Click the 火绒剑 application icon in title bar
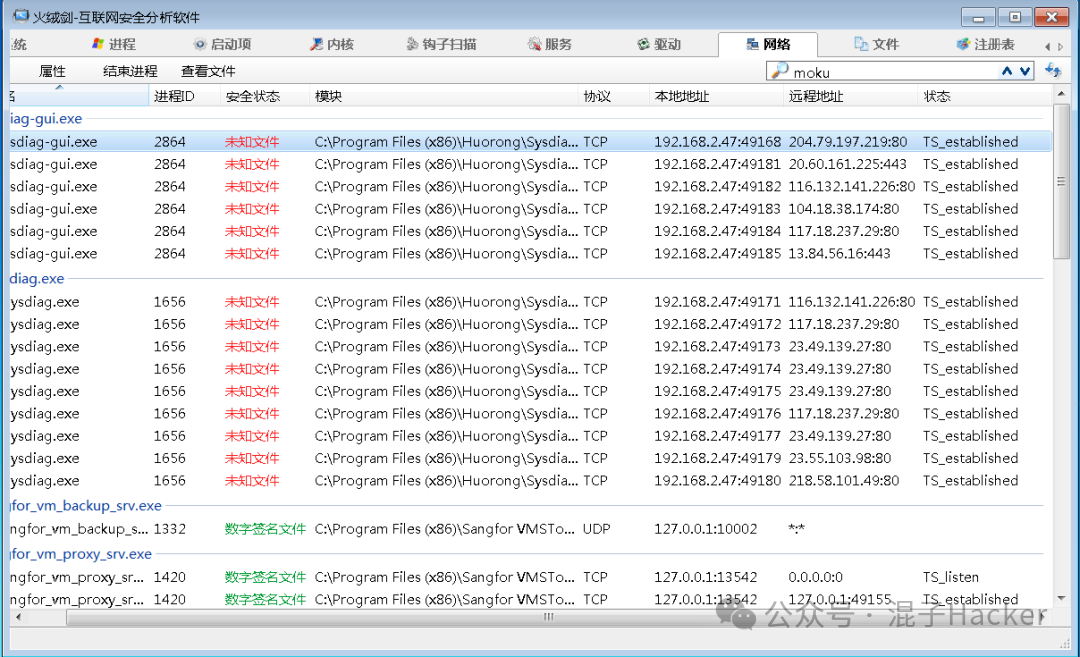1080x657 pixels. coord(18,16)
